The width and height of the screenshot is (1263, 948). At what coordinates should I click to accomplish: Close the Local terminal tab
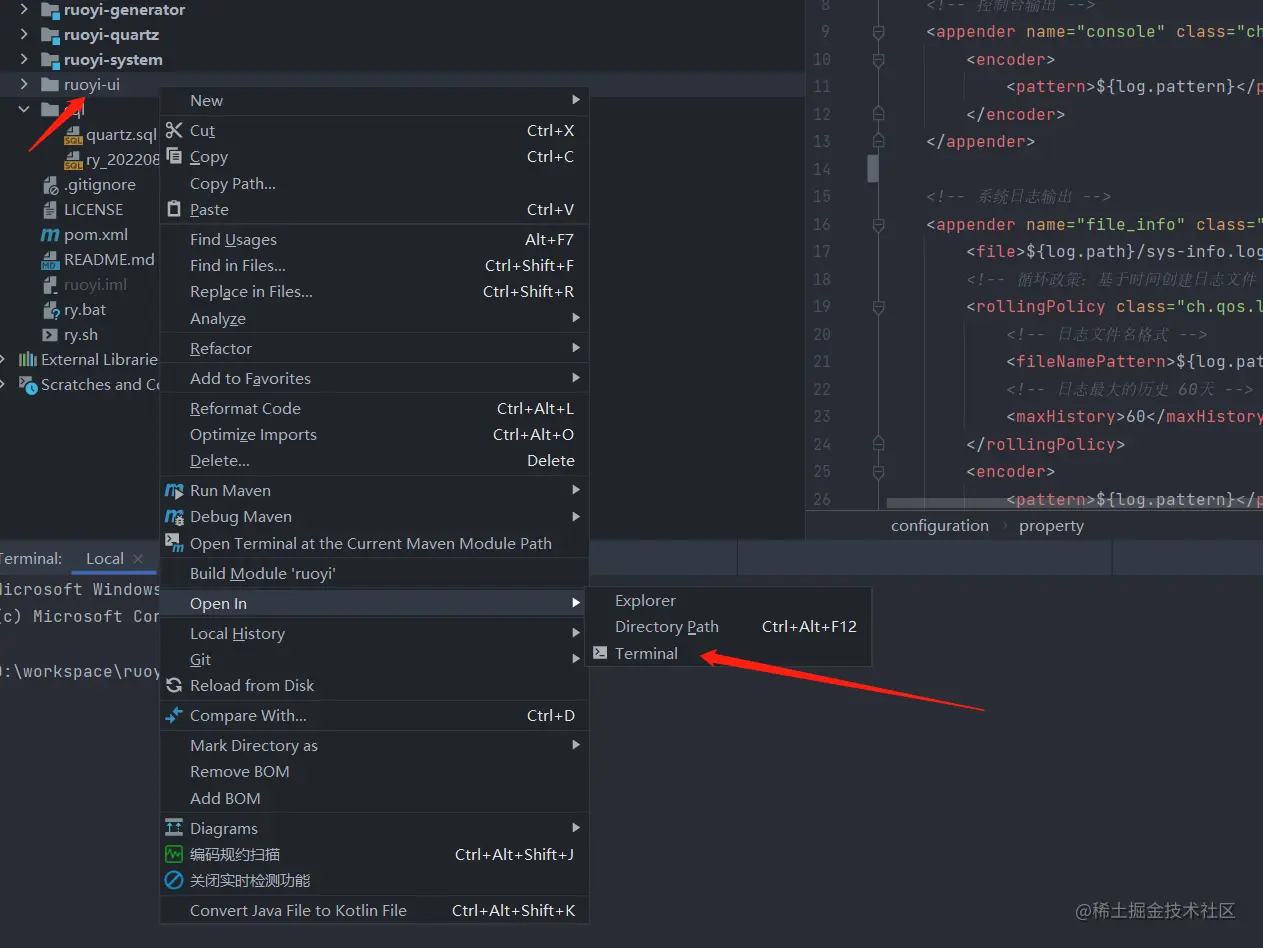(x=138, y=559)
